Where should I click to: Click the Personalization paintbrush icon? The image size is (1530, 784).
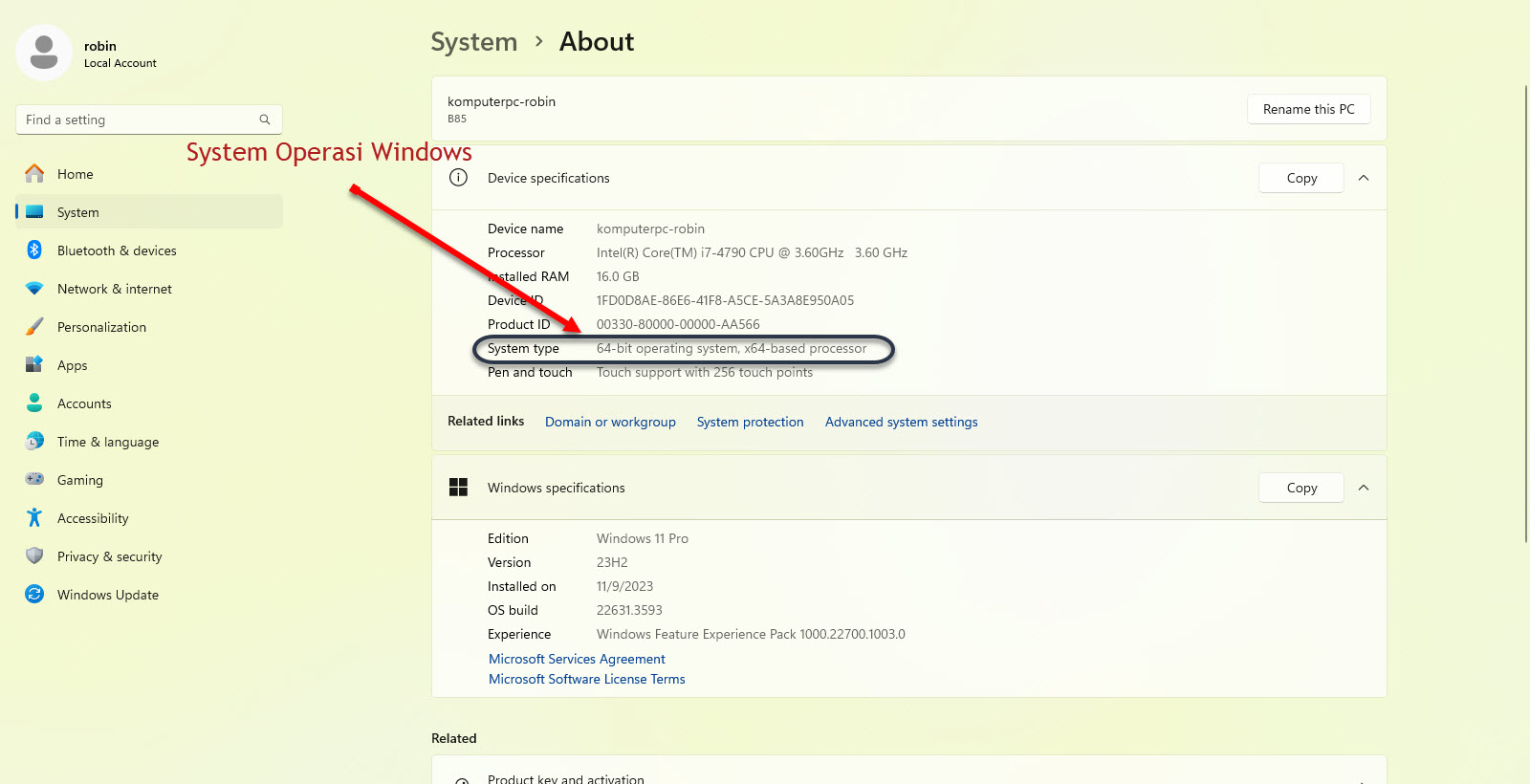(x=34, y=326)
